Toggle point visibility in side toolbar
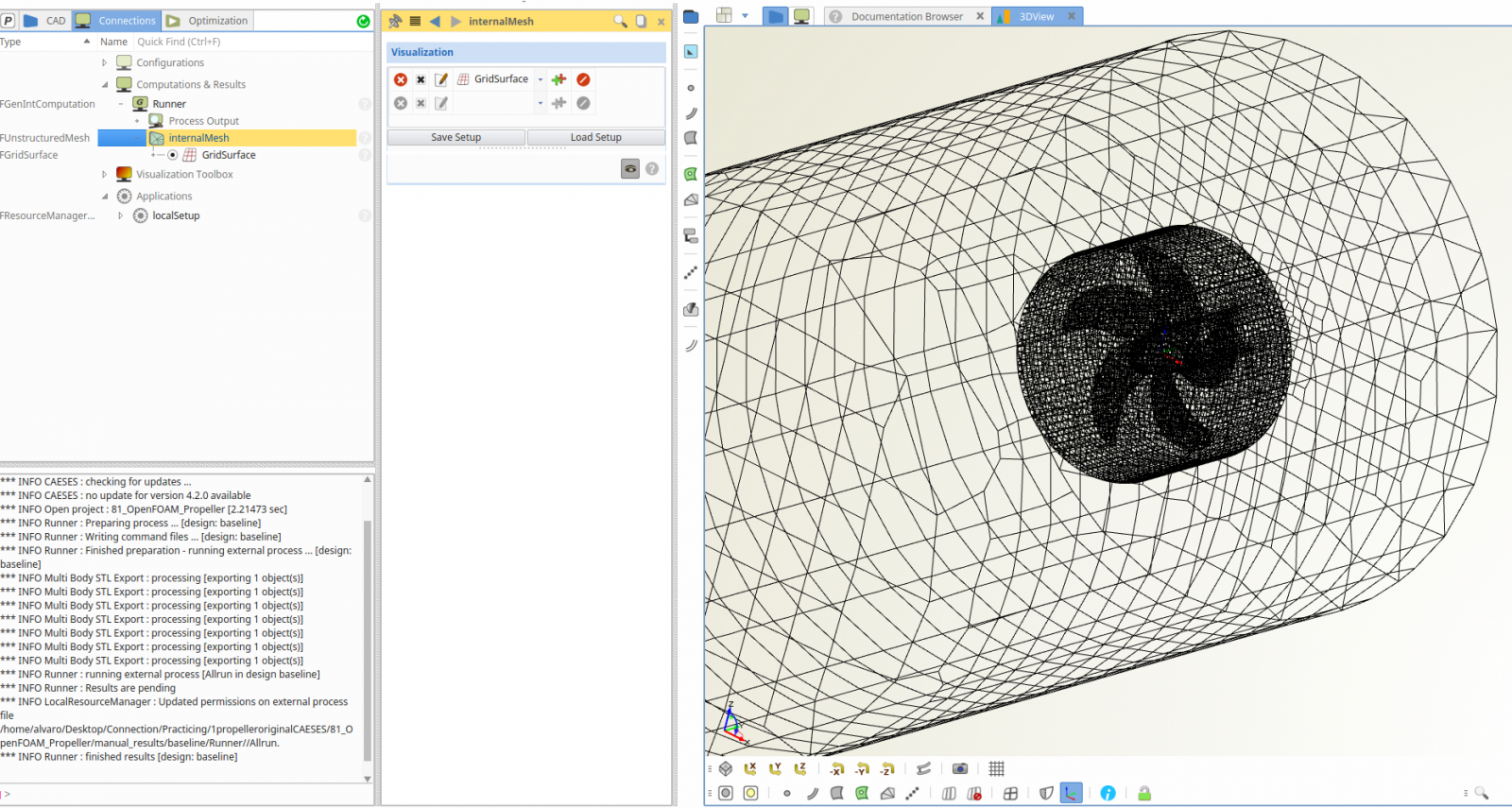Viewport: 1512px width, 808px height. pos(691,88)
